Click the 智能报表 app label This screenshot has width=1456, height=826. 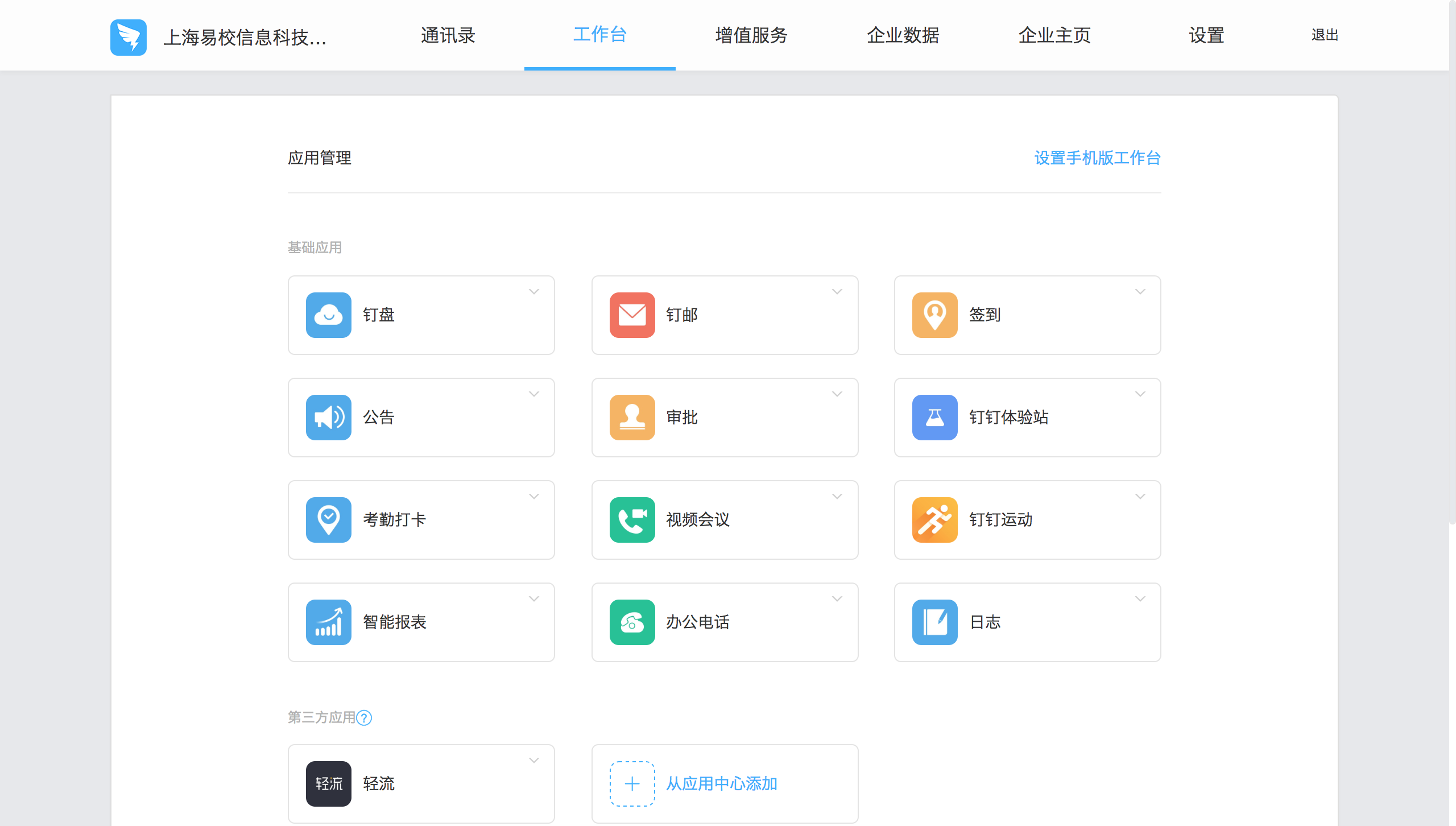(395, 622)
